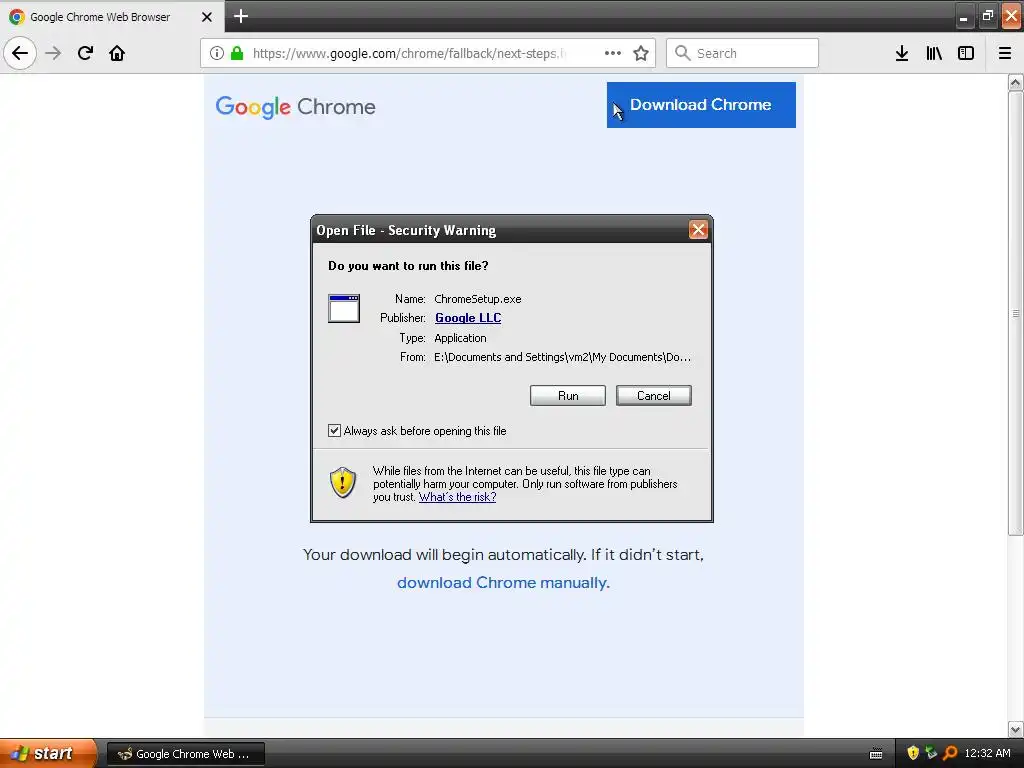Click the keyboard tray icon
Viewport: 1024px width, 768px height.
pyautogui.click(x=876, y=754)
